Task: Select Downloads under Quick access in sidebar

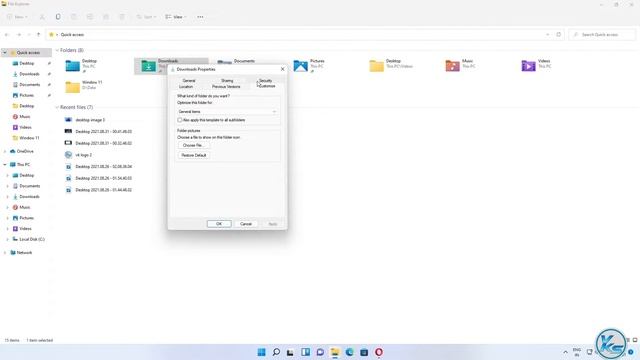Action: [x=29, y=74]
